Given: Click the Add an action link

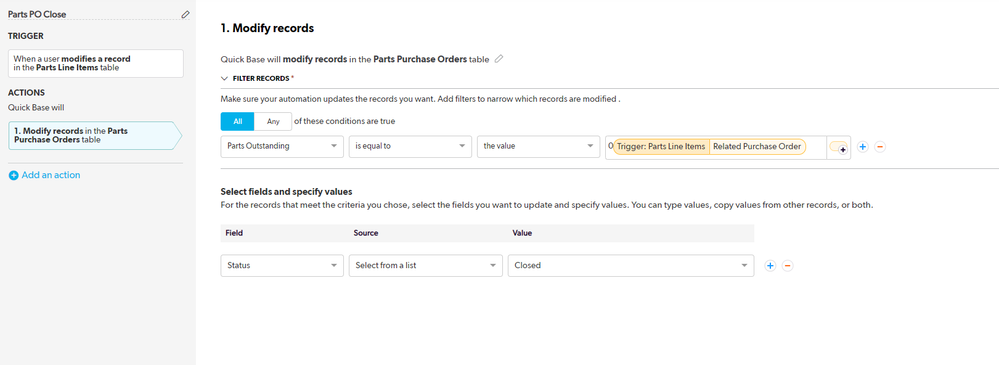Looking at the screenshot, I should pyautogui.click(x=51, y=175).
